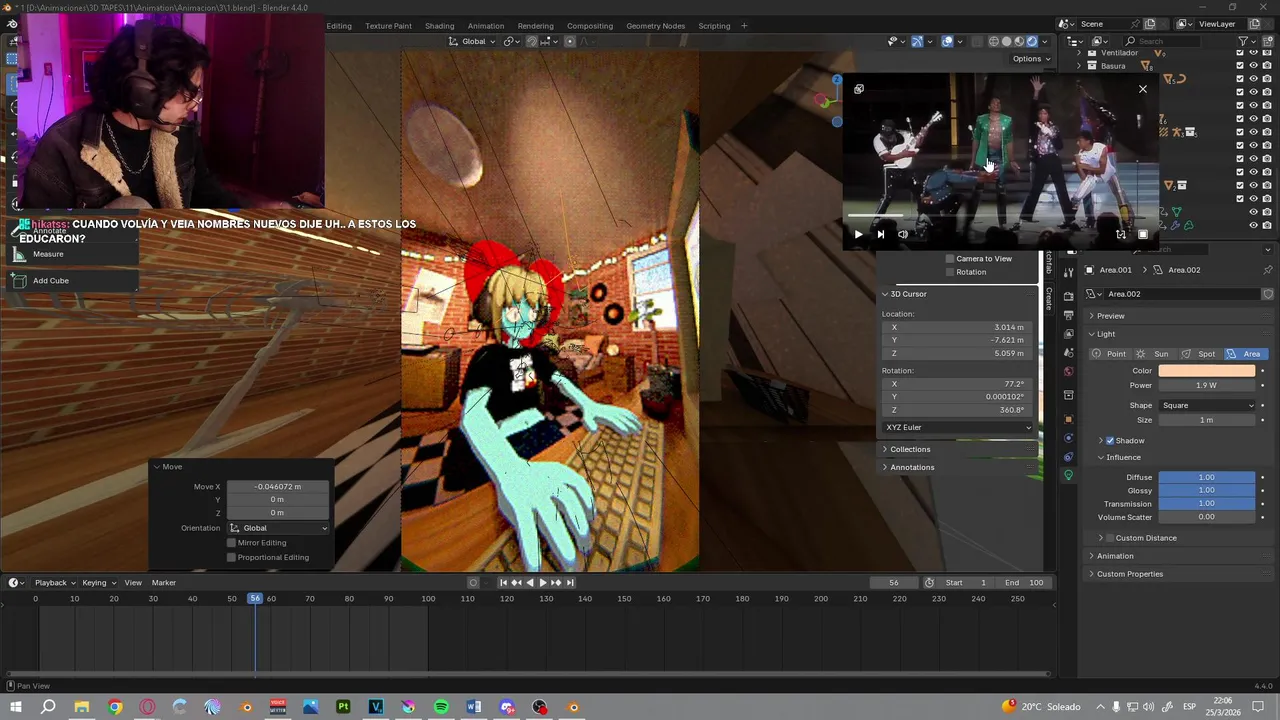Open the viewport Options dropdown

click(1031, 59)
